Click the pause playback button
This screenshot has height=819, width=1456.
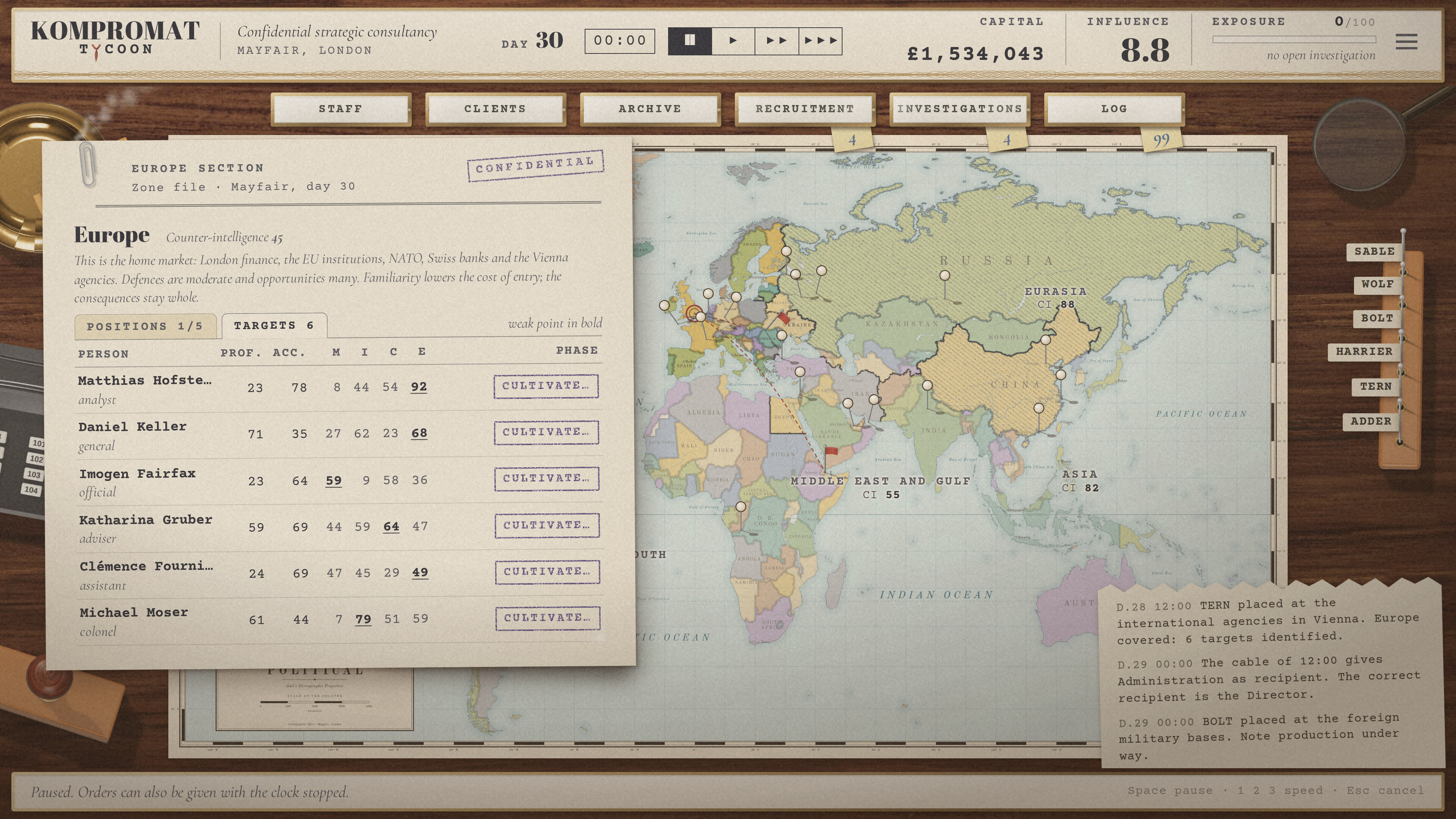(690, 41)
